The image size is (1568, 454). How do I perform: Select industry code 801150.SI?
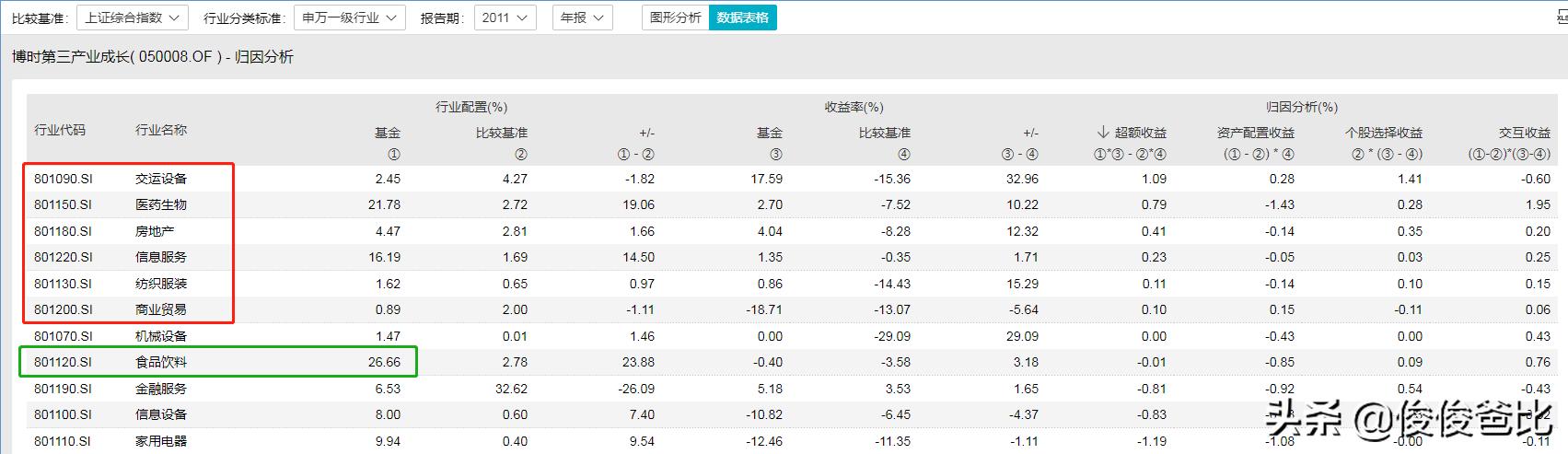64,204
